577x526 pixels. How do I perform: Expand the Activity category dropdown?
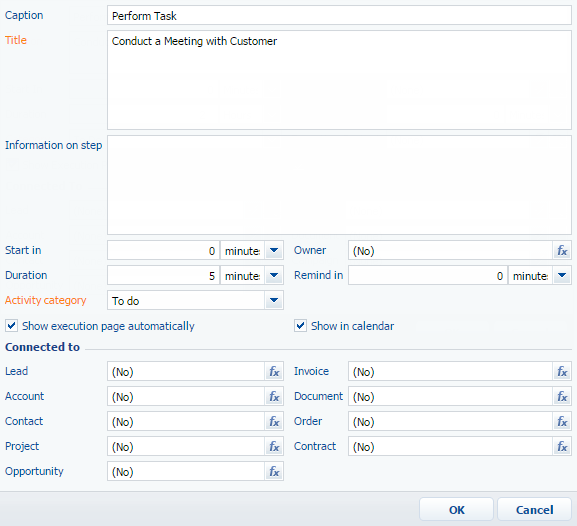point(274,301)
